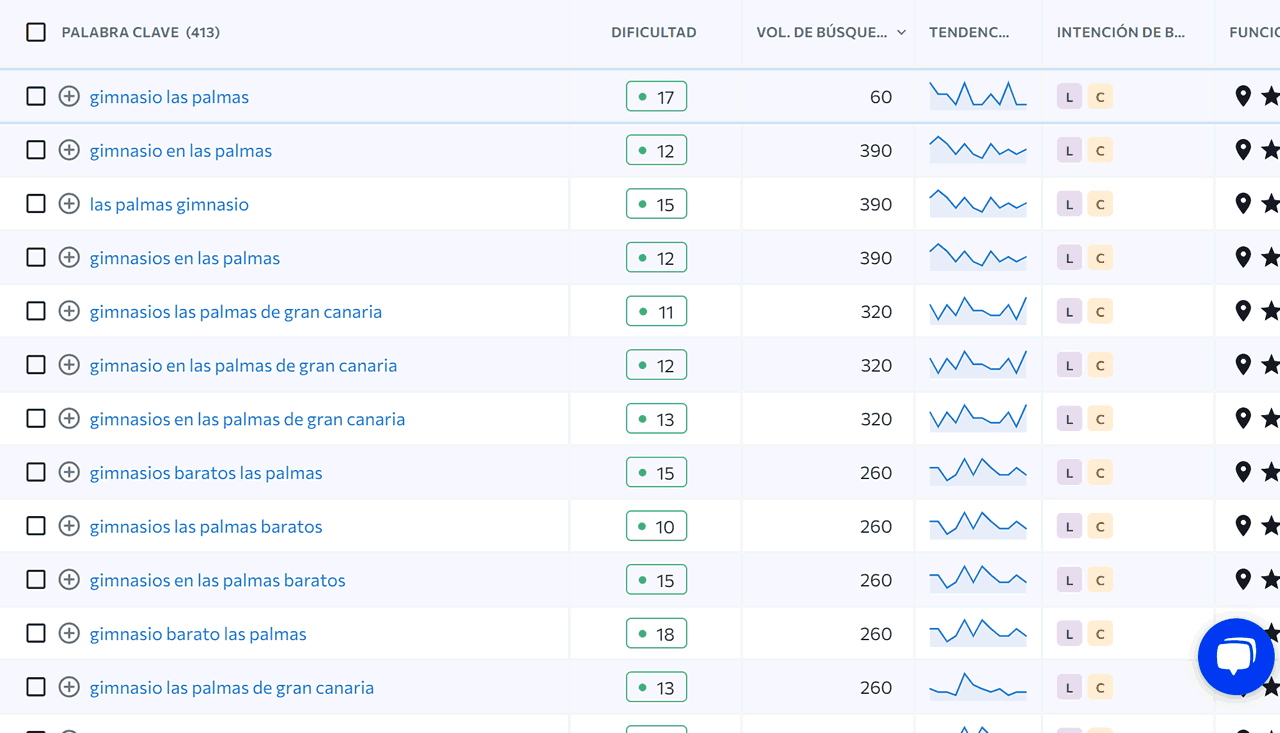The image size is (1280, 733).
Task: Click location pin in 'las palmas gimnasio' row
Action: pos(1243,204)
